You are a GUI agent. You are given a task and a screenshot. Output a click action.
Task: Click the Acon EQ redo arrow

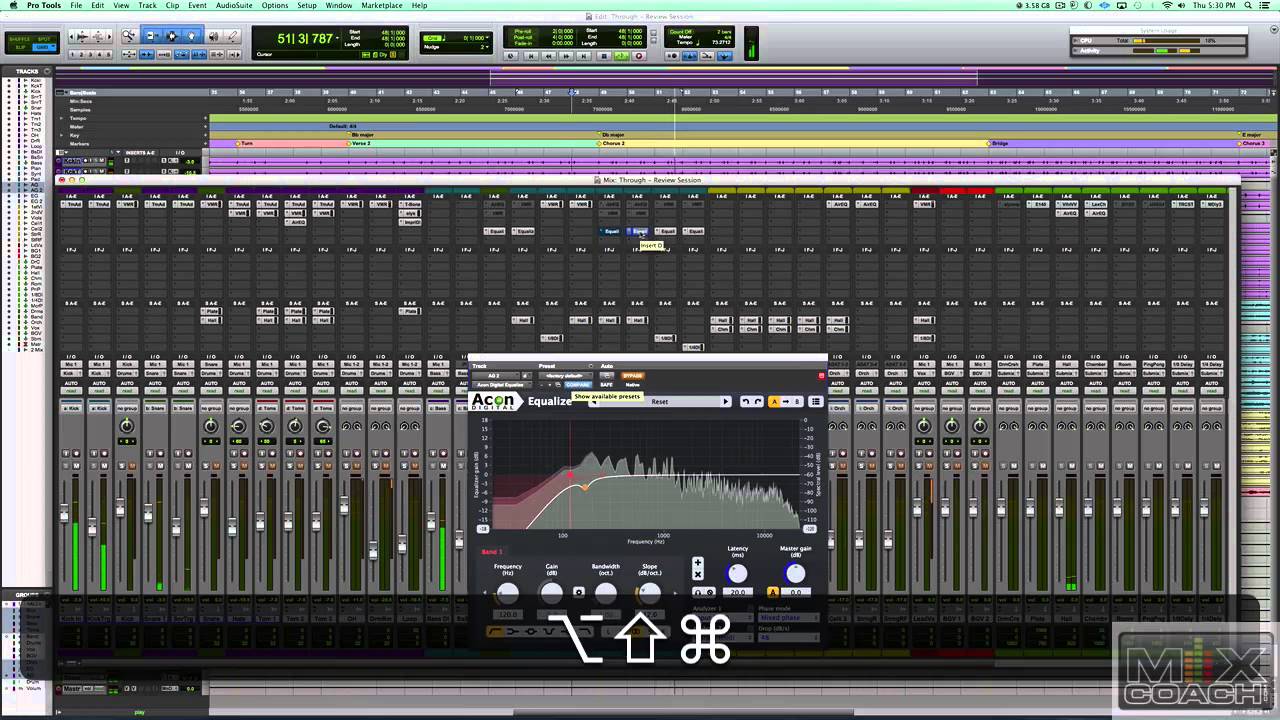[x=758, y=401]
